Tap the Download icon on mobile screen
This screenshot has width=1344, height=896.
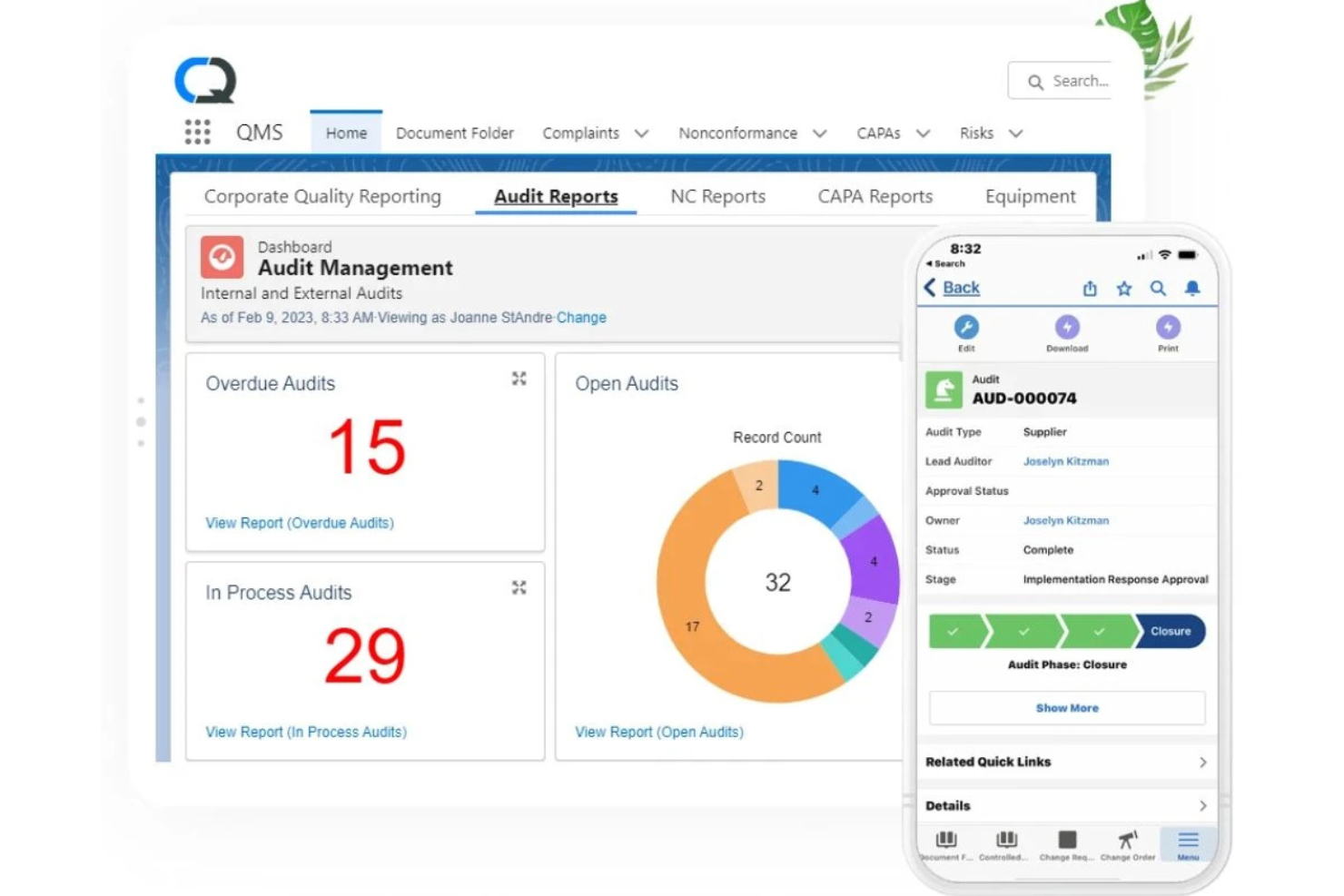1067,328
